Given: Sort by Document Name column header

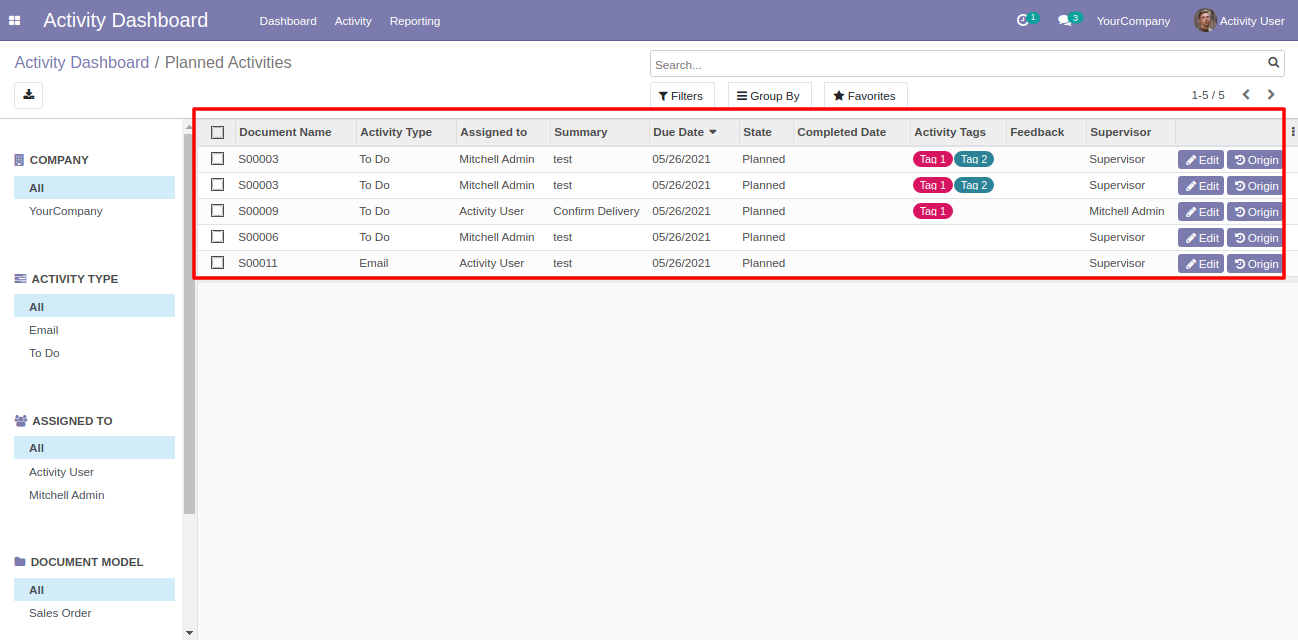Looking at the screenshot, I should click(x=295, y=132).
